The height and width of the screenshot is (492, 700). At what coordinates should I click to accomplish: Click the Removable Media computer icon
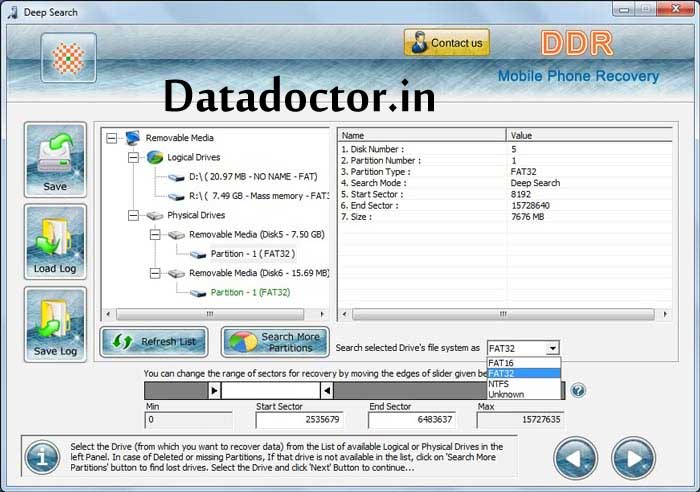click(x=133, y=138)
